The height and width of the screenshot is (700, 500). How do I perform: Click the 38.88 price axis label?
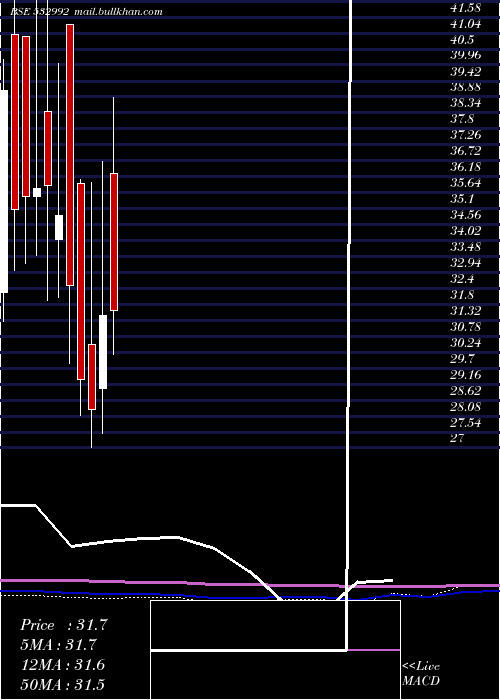click(x=466, y=87)
